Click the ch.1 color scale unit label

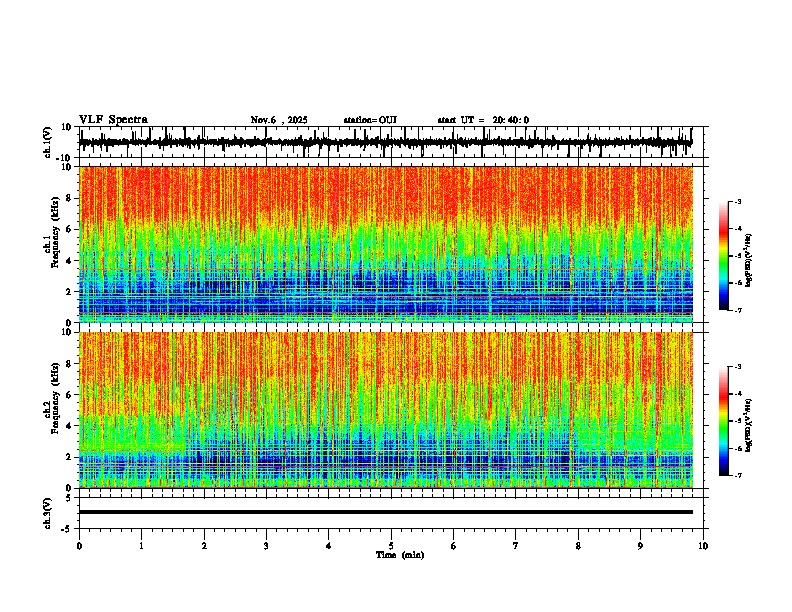pos(748,260)
